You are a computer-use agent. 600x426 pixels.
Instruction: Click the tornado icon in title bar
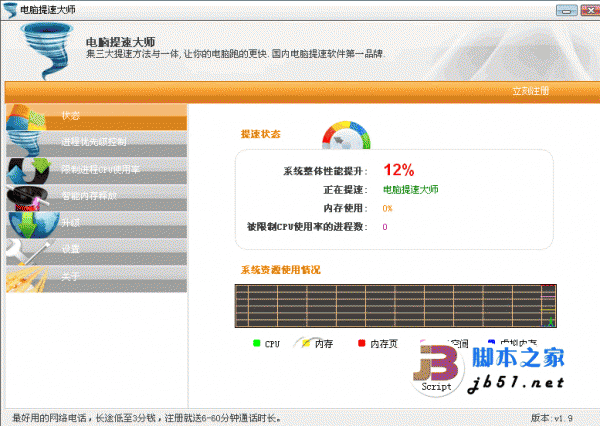click(x=10, y=10)
